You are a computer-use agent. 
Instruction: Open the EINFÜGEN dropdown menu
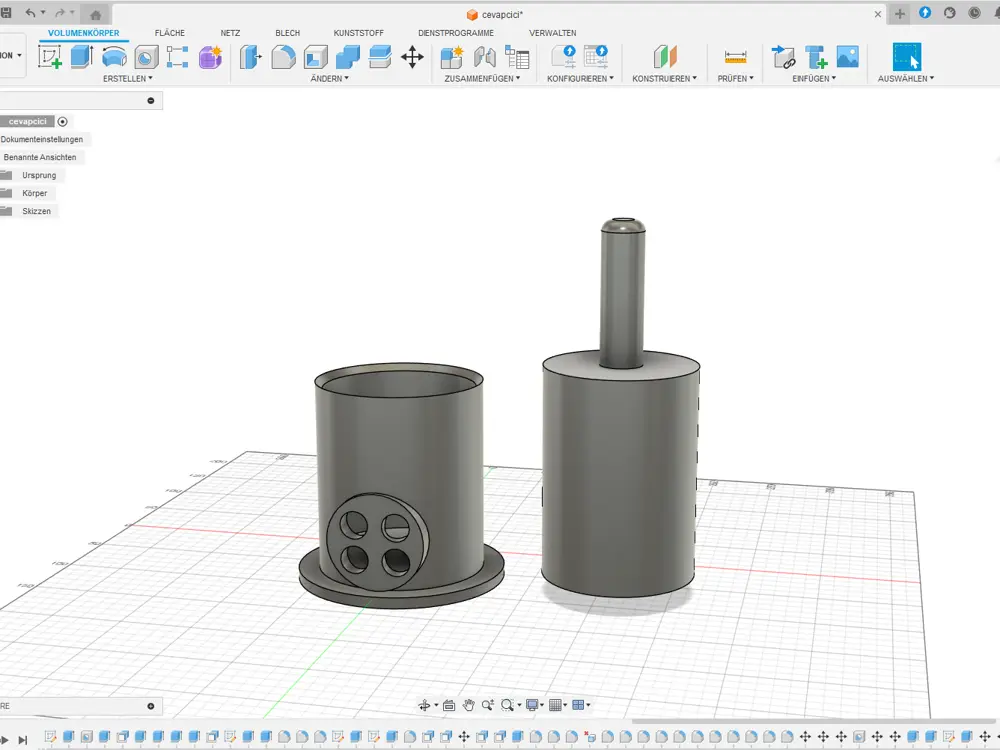coord(814,78)
